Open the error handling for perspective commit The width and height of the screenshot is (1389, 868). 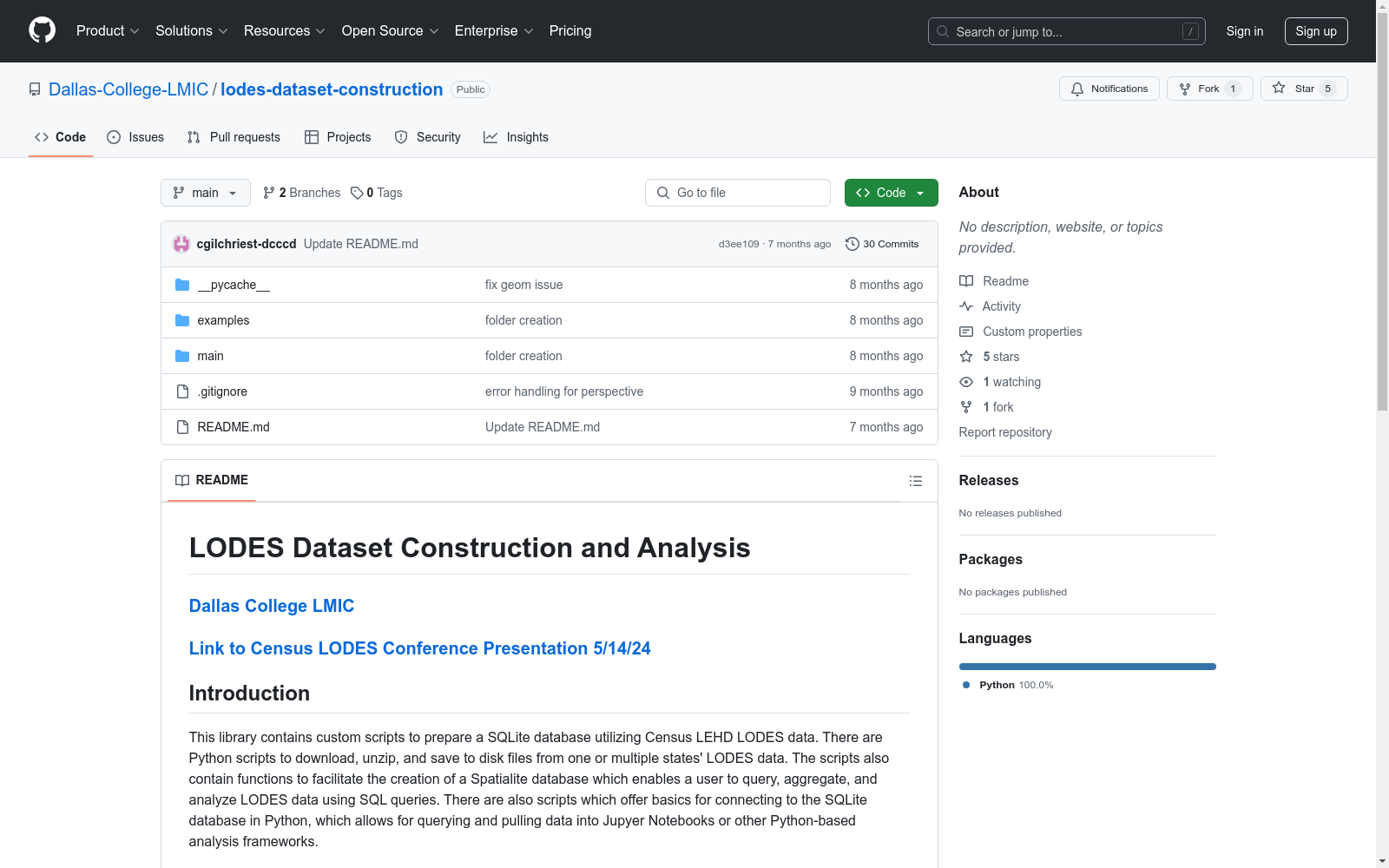[564, 391]
